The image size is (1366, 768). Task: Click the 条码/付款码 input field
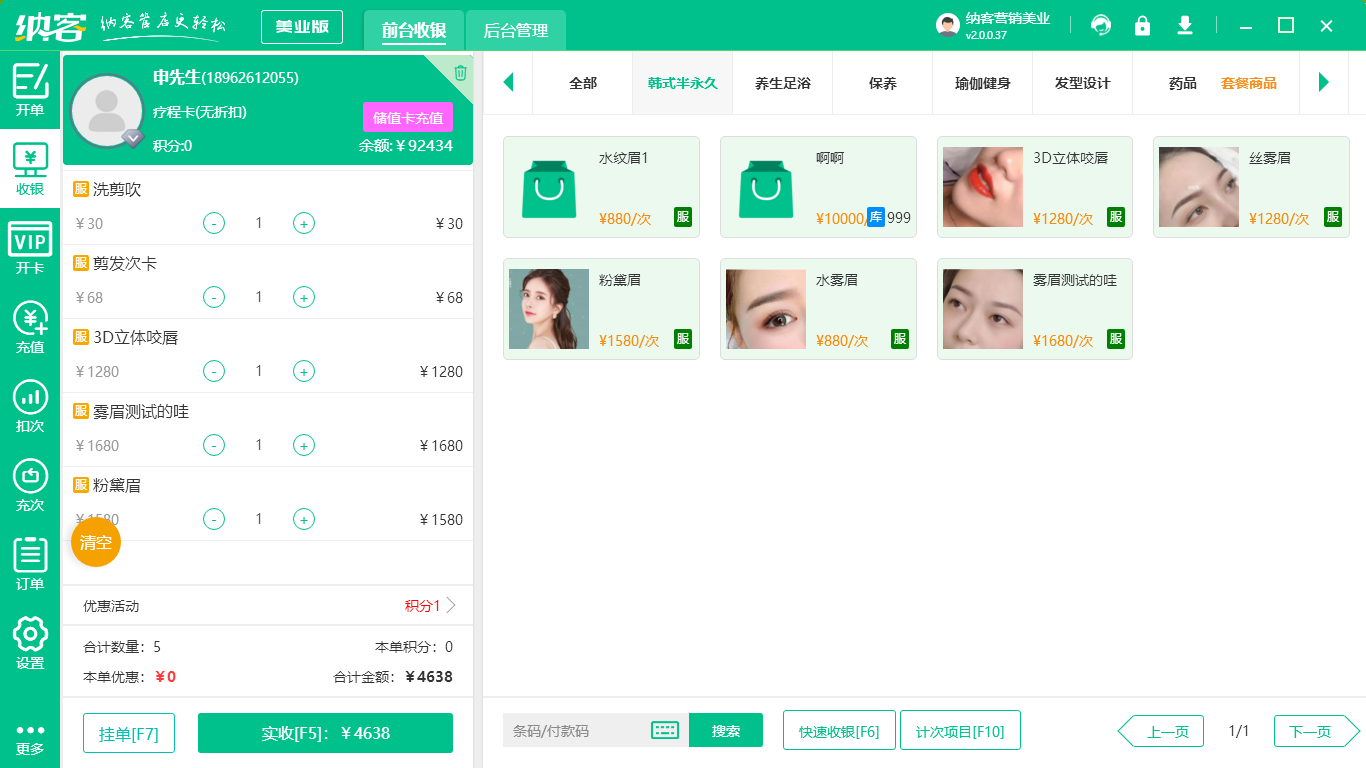pos(575,730)
